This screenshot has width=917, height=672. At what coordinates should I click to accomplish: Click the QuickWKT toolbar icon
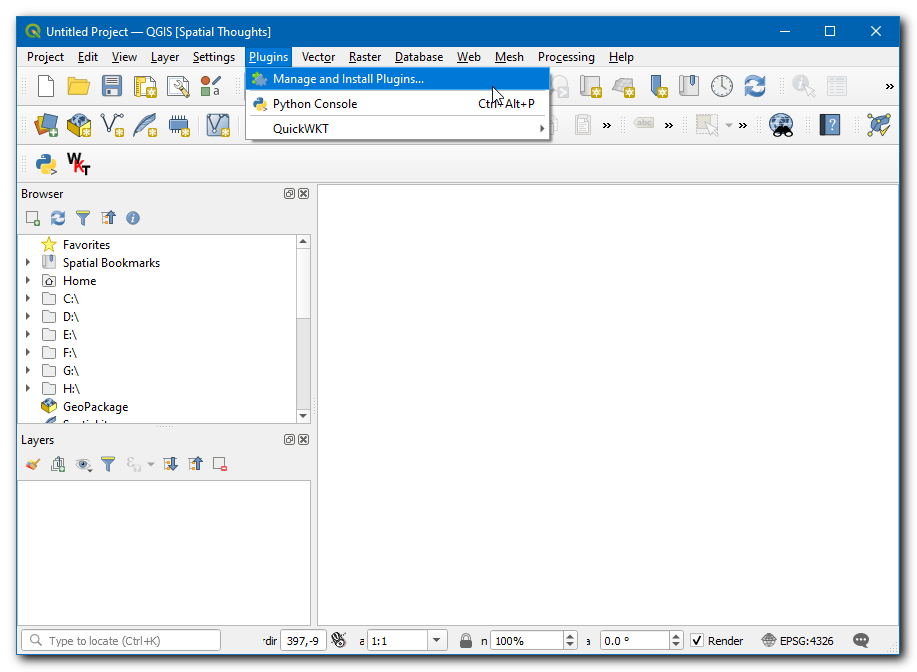[78, 163]
